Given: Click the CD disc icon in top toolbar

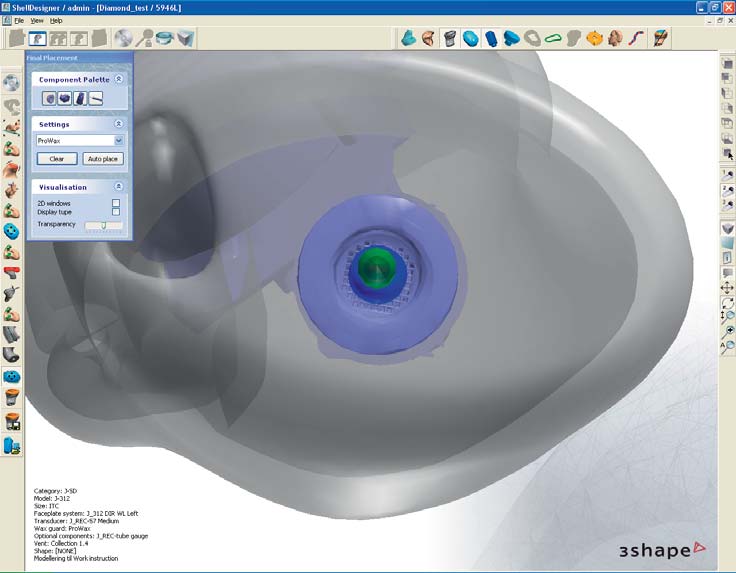Looking at the screenshot, I should [124, 39].
